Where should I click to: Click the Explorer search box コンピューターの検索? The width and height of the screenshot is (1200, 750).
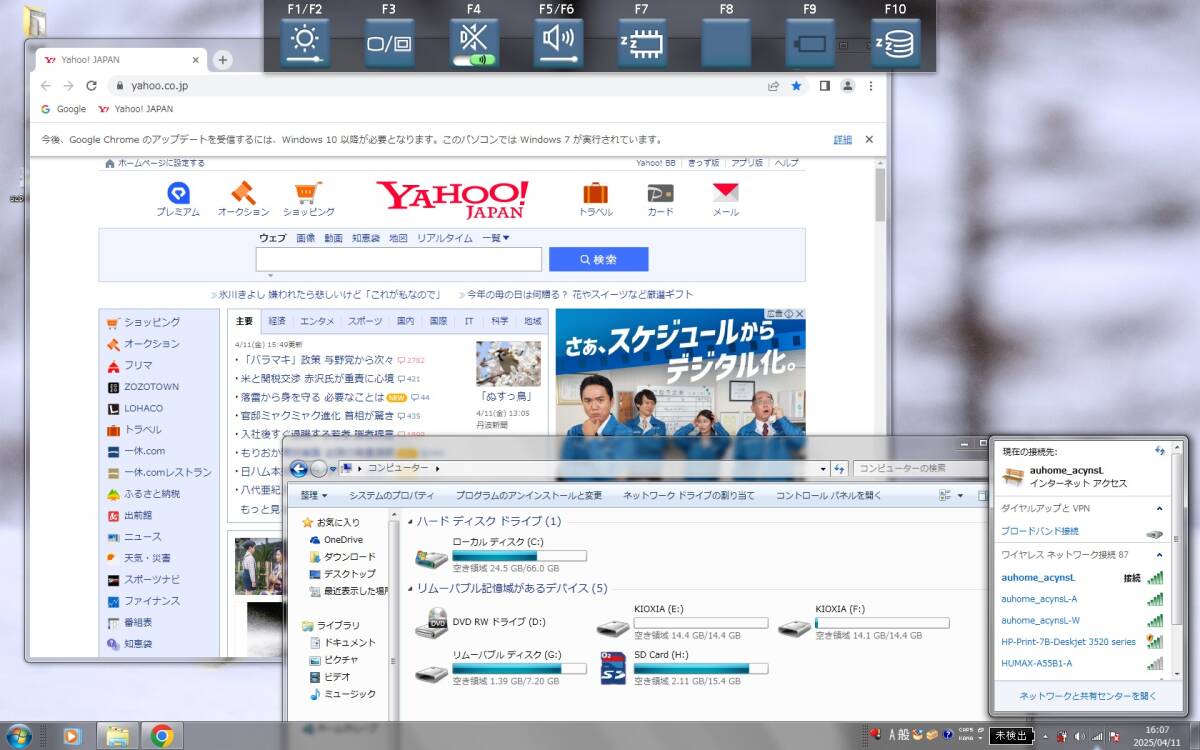[921, 468]
